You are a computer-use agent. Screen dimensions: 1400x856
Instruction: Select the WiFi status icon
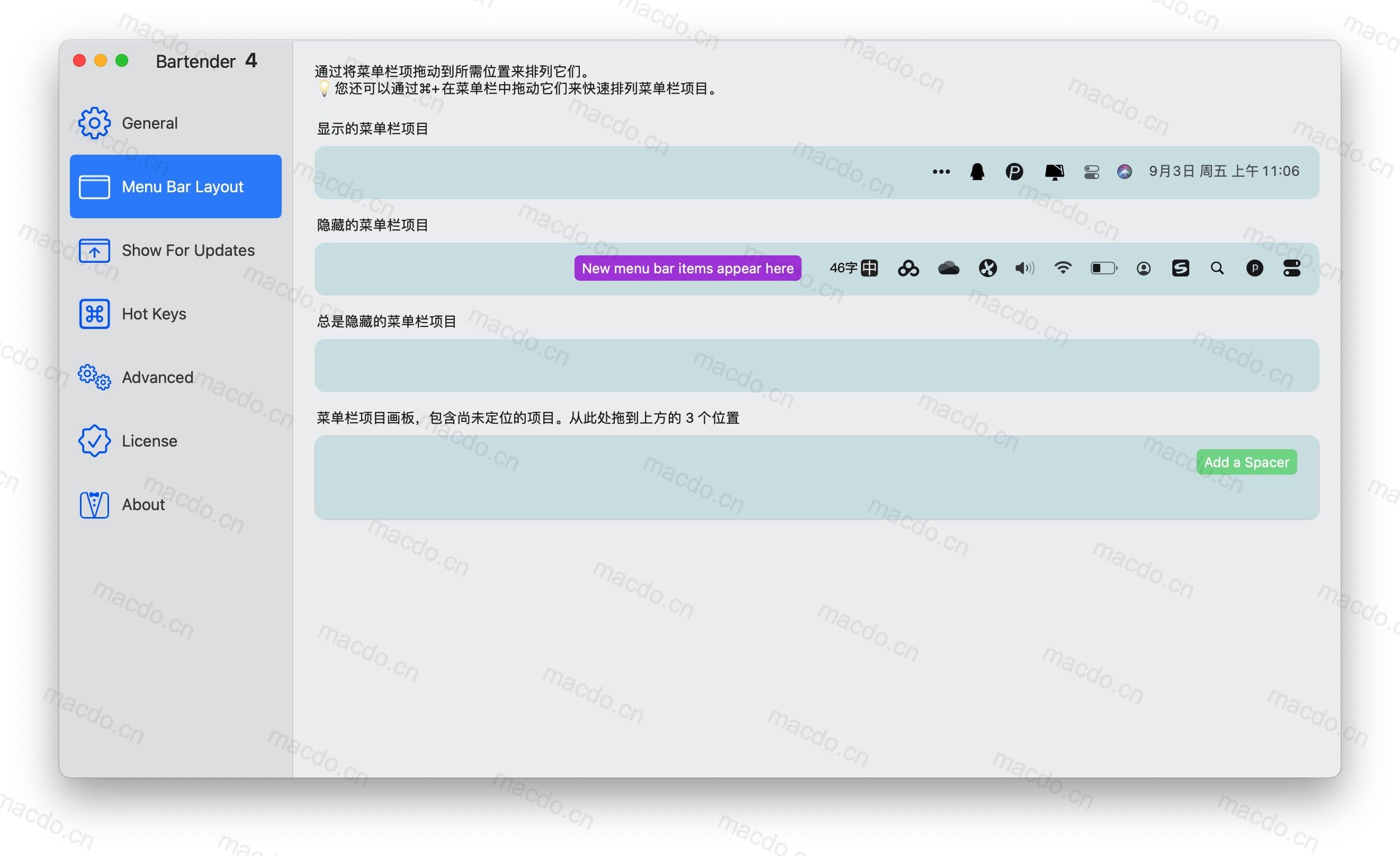pyautogui.click(x=1063, y=267)
